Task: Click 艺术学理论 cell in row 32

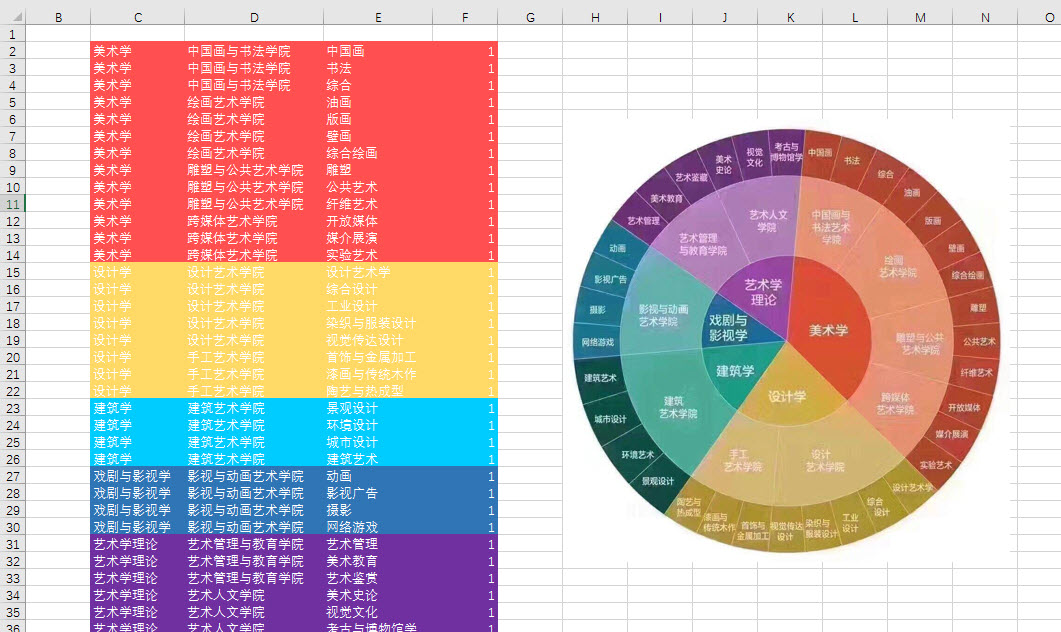Action: [x=137, y=561]
